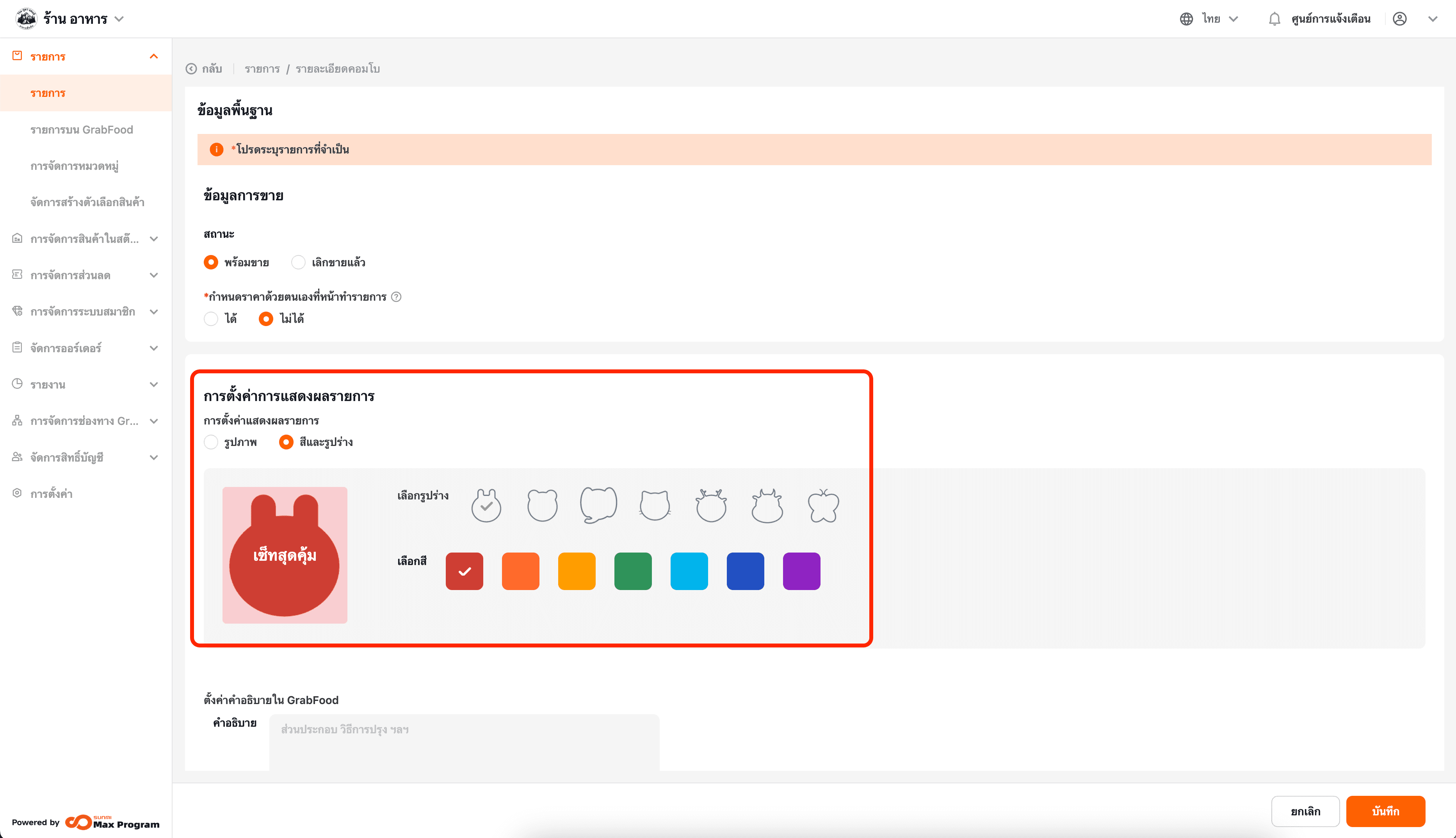The height and width of the screenshot is (838, 1456).
Task: Select the รูปภาพ display option
Action: click(x=211, y=442)
